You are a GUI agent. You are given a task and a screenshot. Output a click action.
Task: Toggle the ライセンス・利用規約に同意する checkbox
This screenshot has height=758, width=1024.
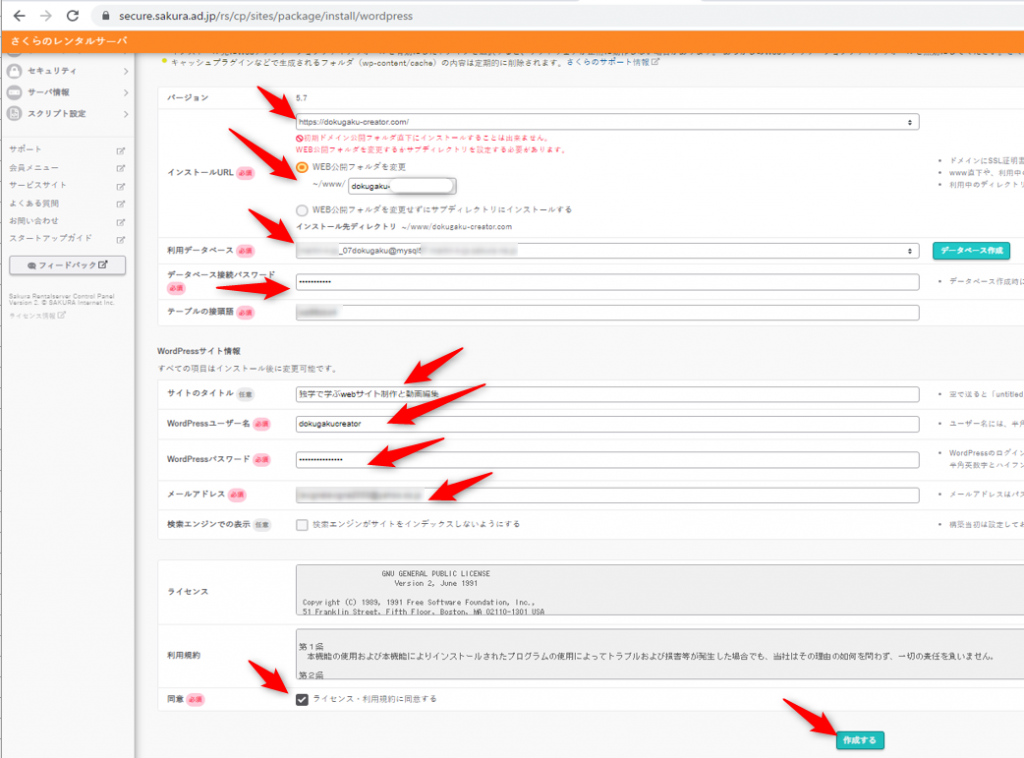[302, 700]
